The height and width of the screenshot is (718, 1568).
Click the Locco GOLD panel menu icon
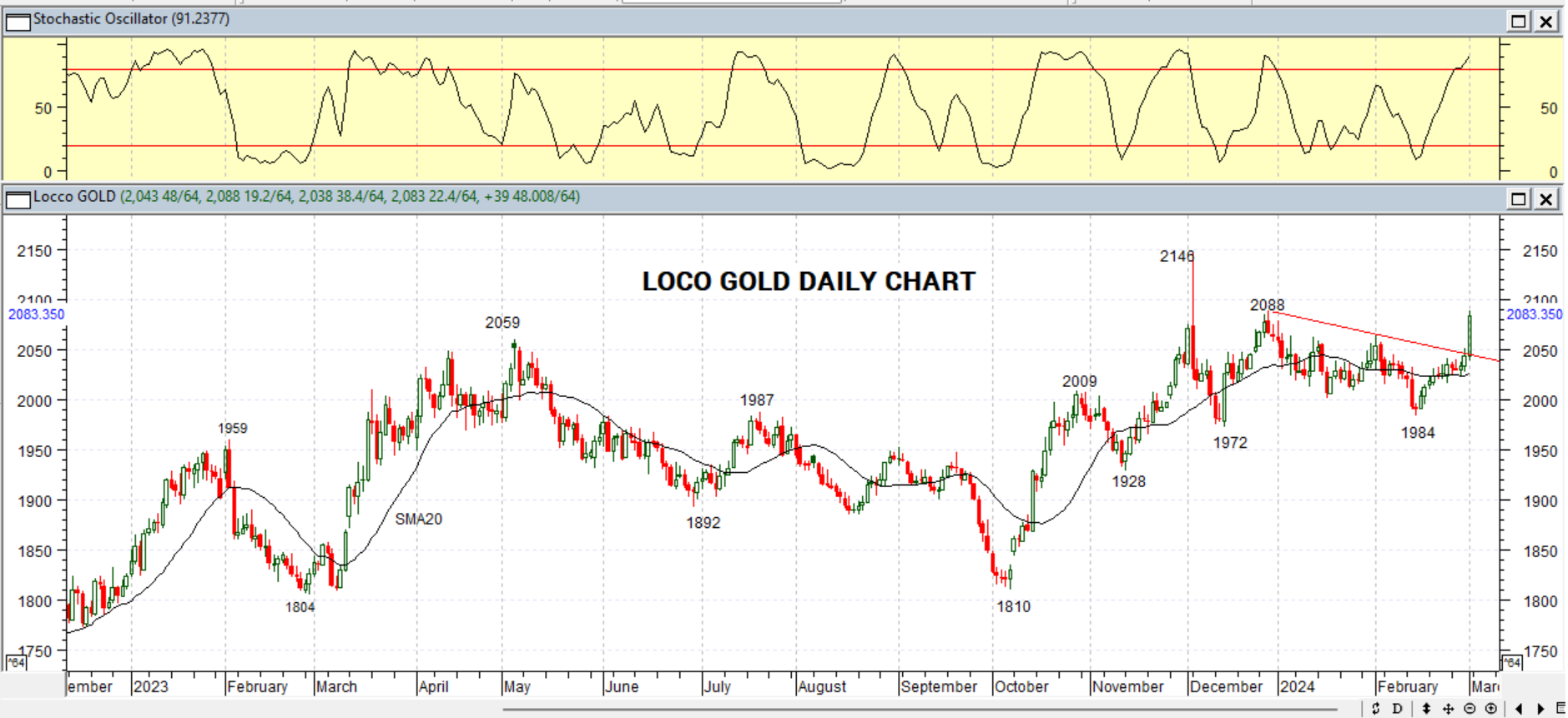tap(18, 199)
